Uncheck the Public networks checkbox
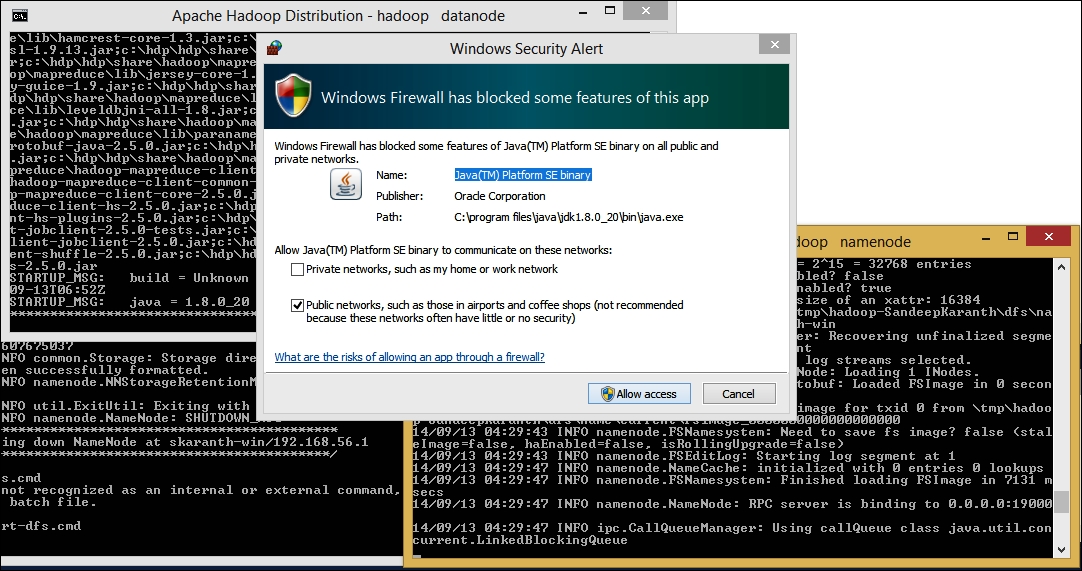 click(x=297, y=305)
